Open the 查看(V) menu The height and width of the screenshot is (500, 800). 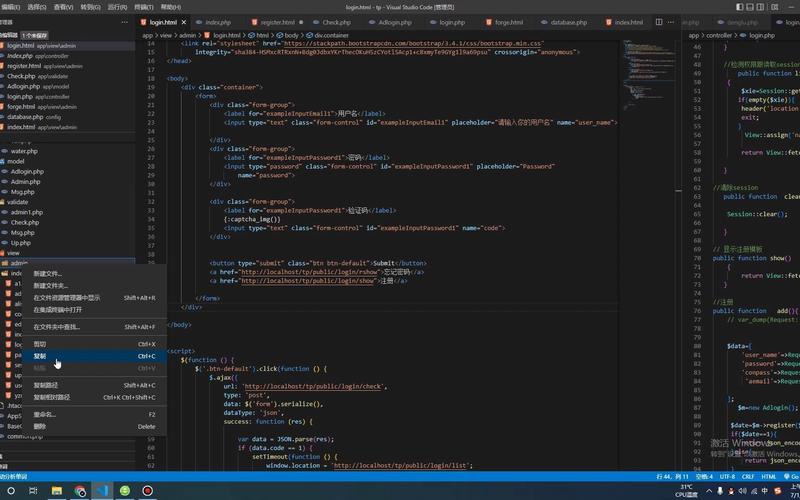[x=63, y=7]
